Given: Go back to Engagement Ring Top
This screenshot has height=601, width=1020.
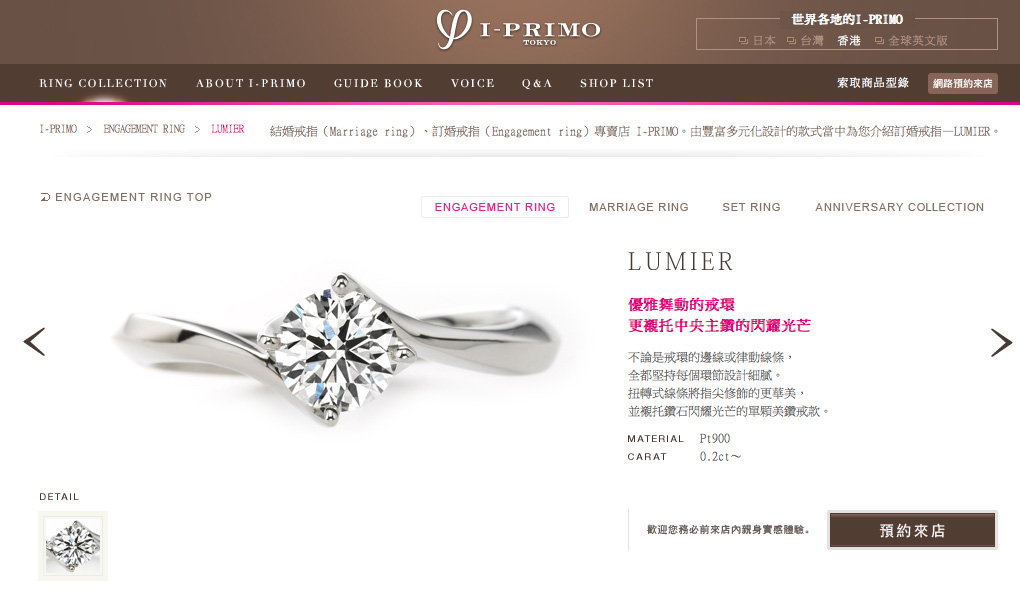Looking at the screenshot, I should pos(126,197).
